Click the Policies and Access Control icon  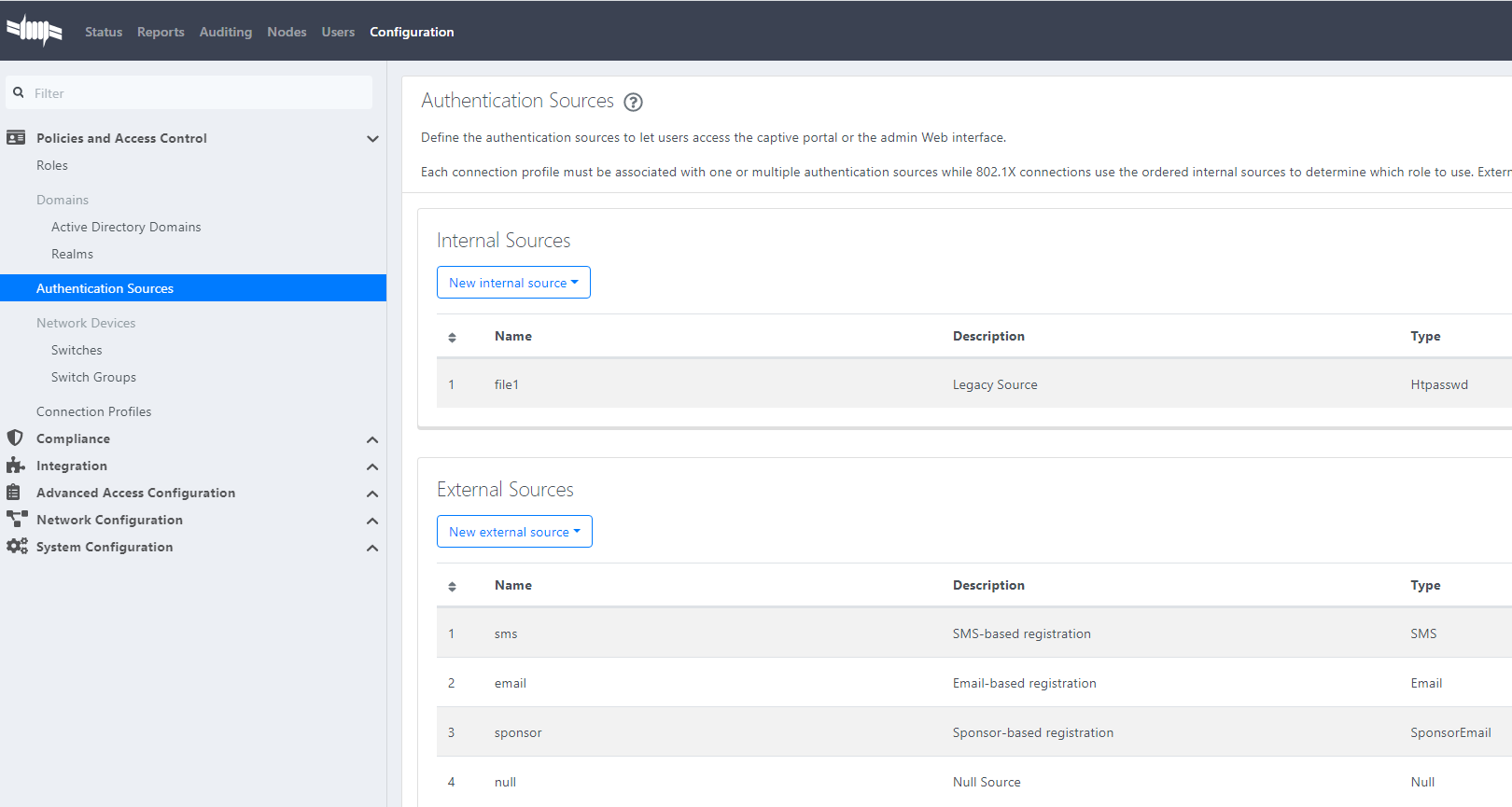click(16, 138)
